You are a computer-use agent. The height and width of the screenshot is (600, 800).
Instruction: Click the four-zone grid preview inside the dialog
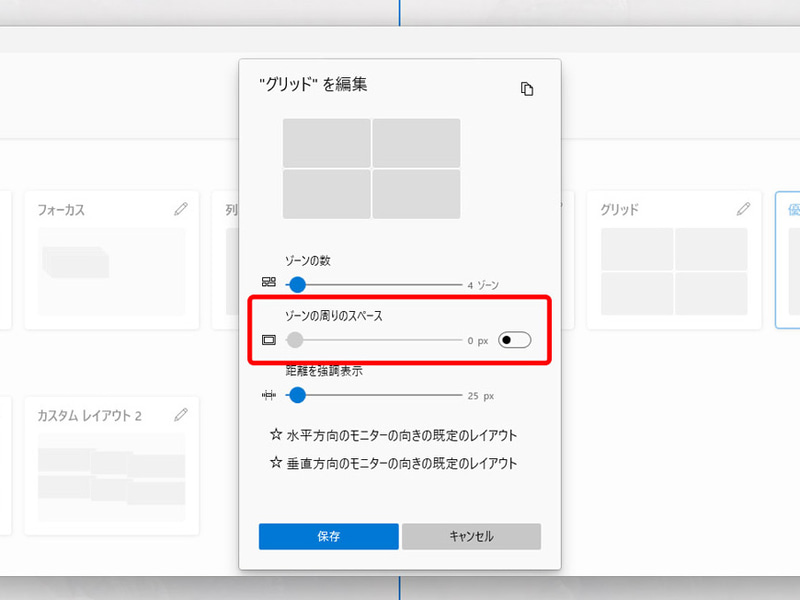[370, 168]
